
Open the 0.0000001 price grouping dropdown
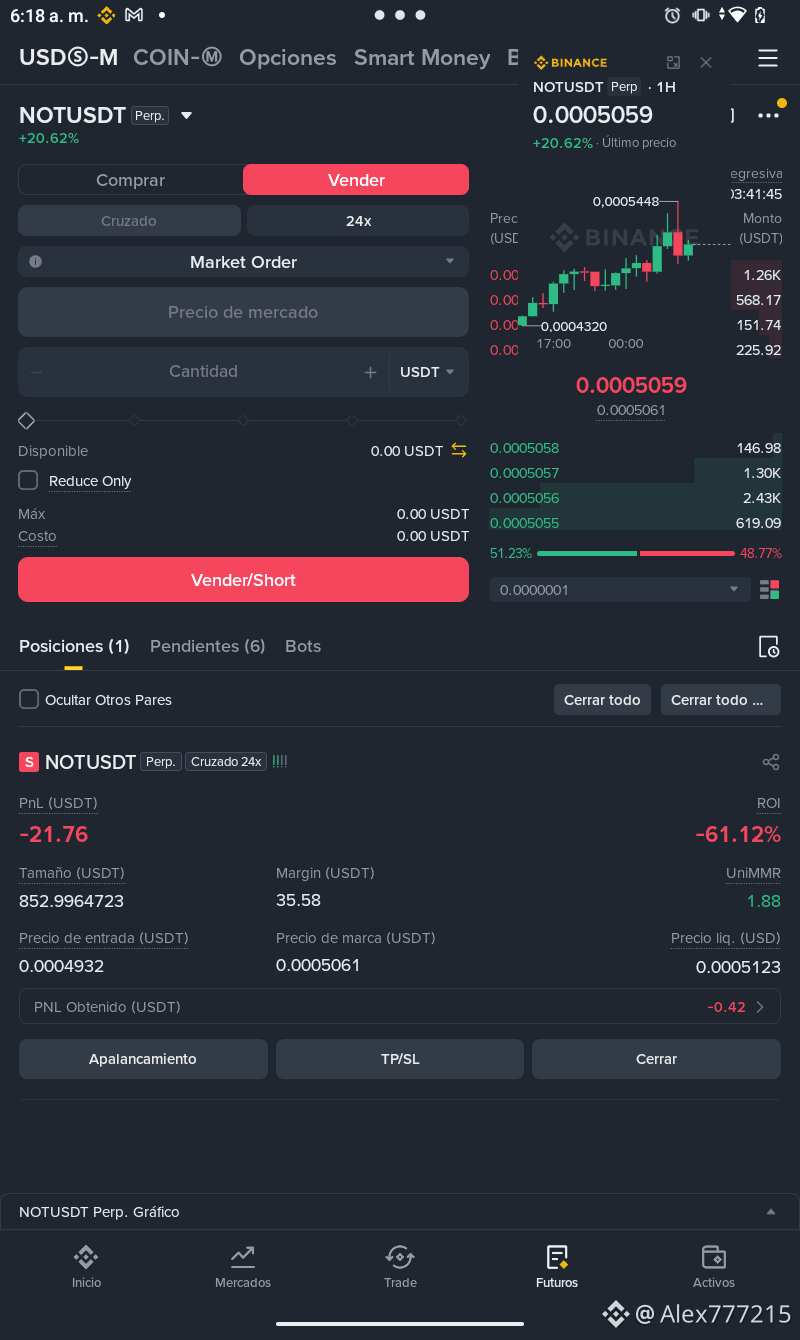620,590
